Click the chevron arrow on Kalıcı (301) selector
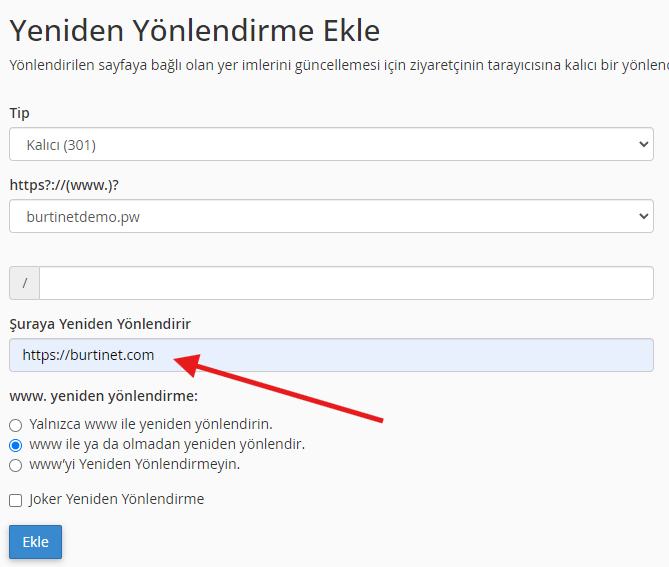 click(643, 144)
